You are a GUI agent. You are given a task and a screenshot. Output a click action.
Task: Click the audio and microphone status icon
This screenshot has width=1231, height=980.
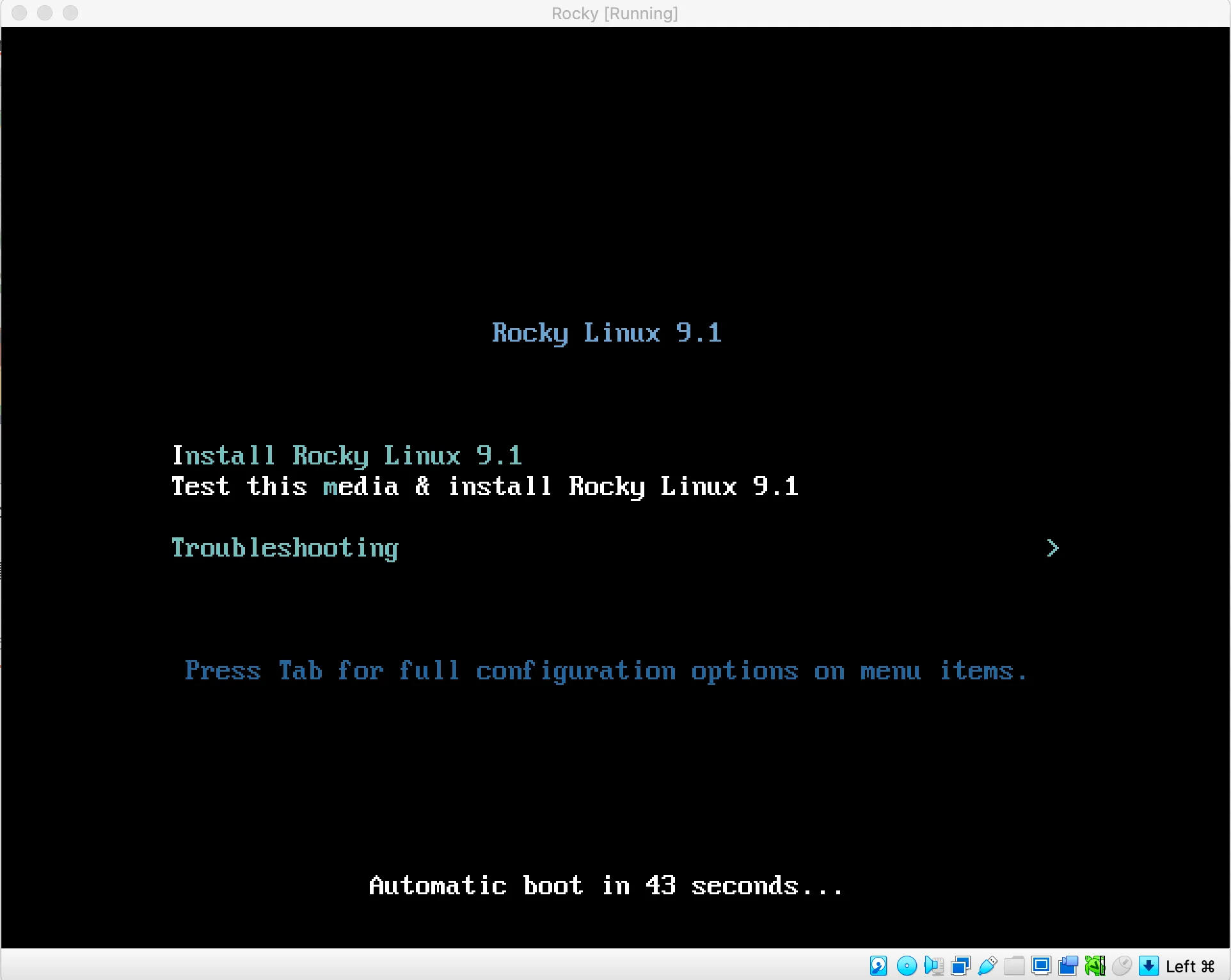(x=933, y=965)
